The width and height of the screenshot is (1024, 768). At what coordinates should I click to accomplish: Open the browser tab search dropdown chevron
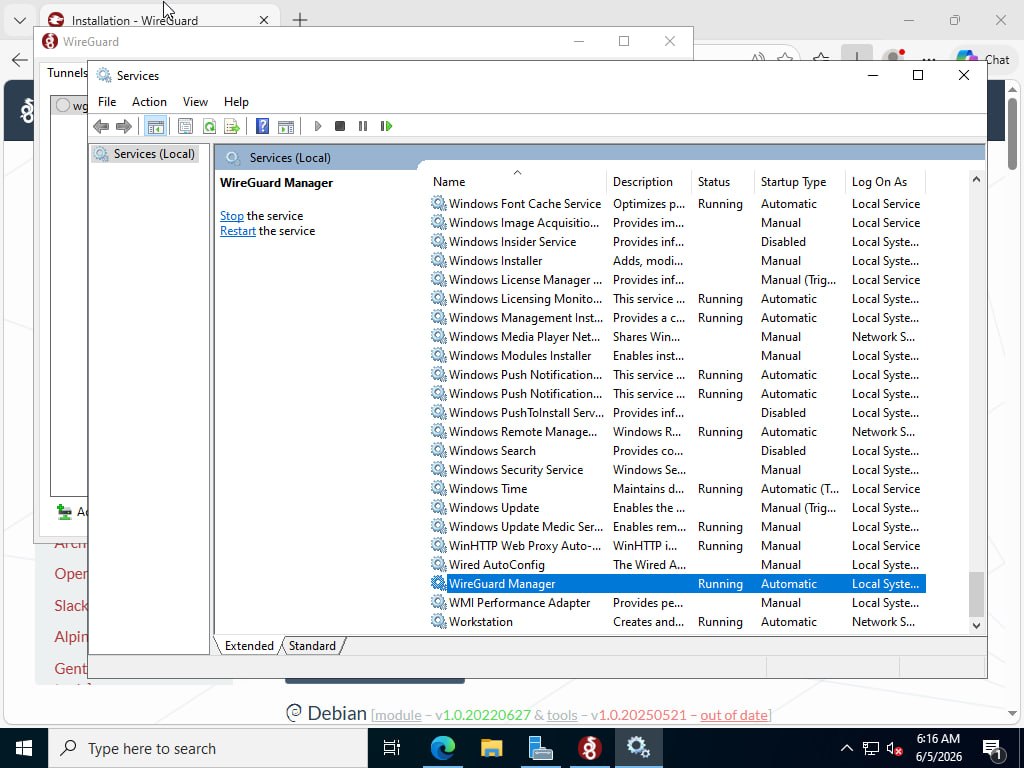pyautogui.click(x=20, y=20)
